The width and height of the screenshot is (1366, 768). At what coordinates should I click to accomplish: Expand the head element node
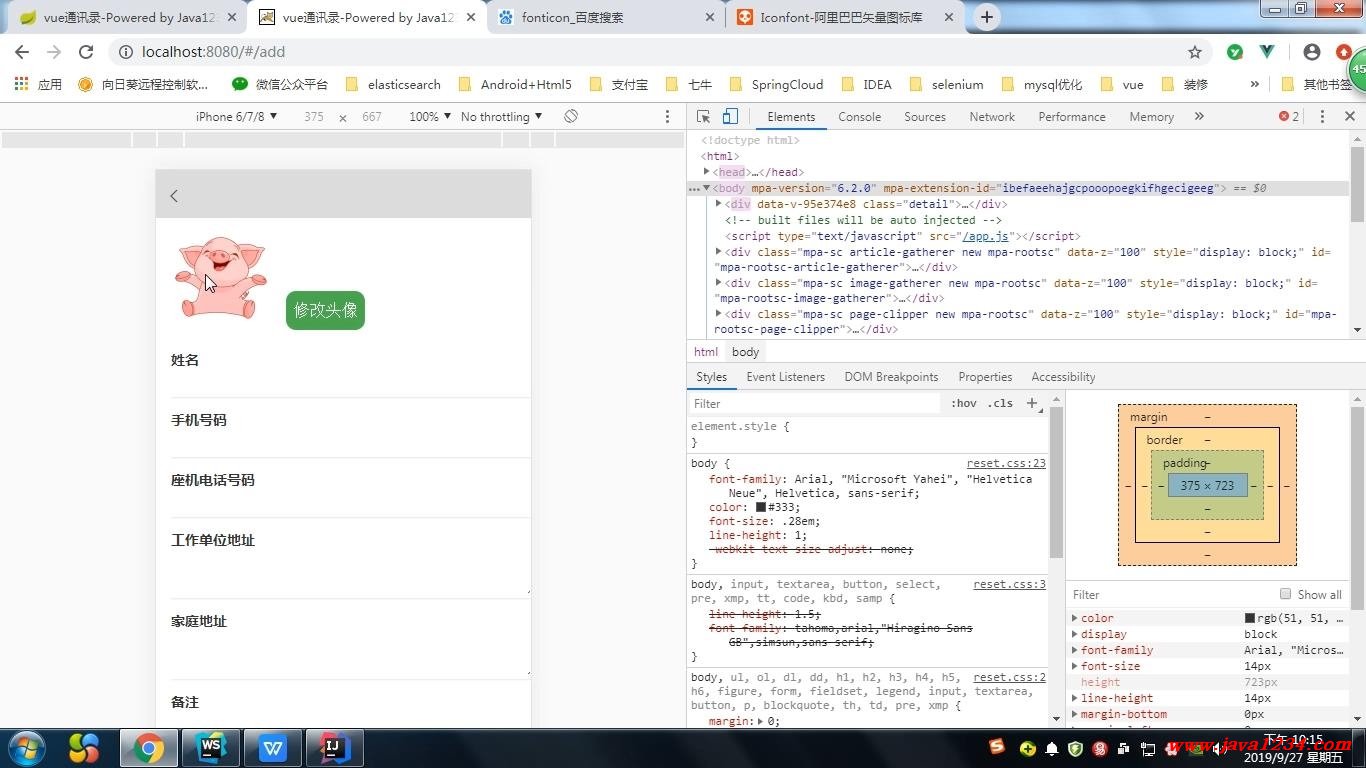(x=706, y=172)
